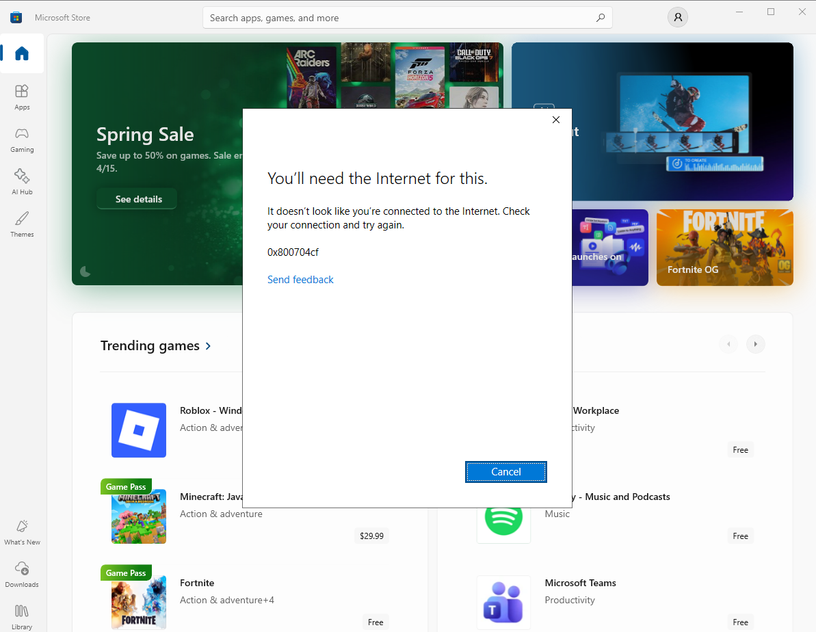Viewport: 816px width, 632px height.
Task: Click Free button for Microsoft Teams
Action: click(740, 622)
